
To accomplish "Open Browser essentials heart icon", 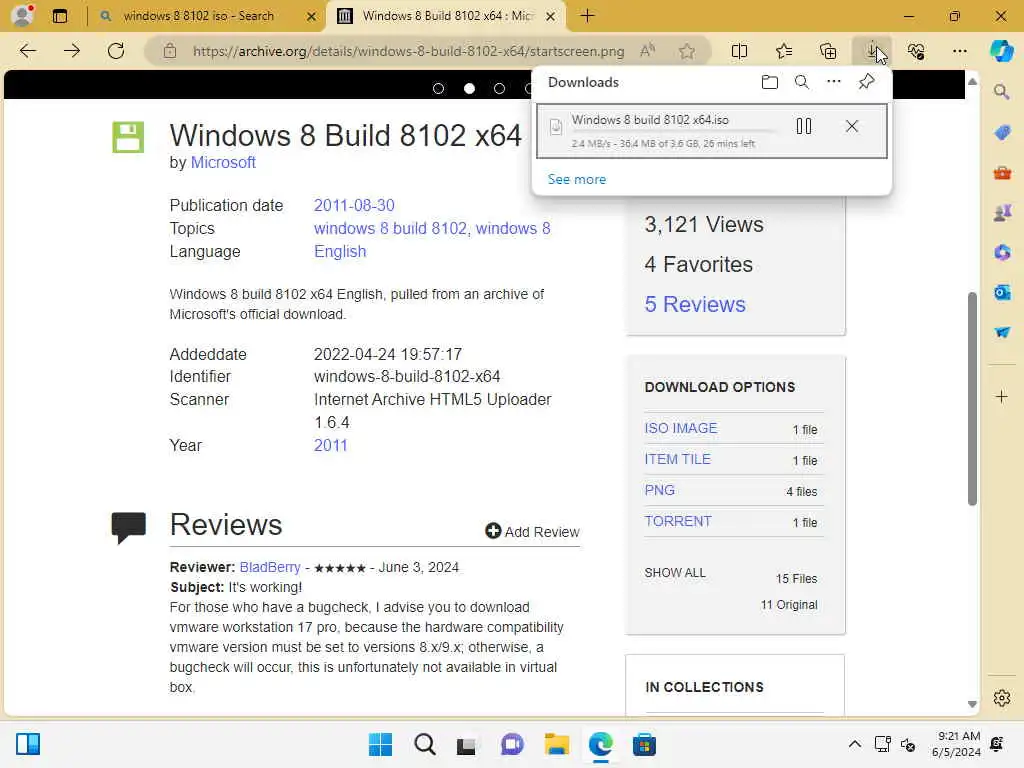I will tap(916, 51).
